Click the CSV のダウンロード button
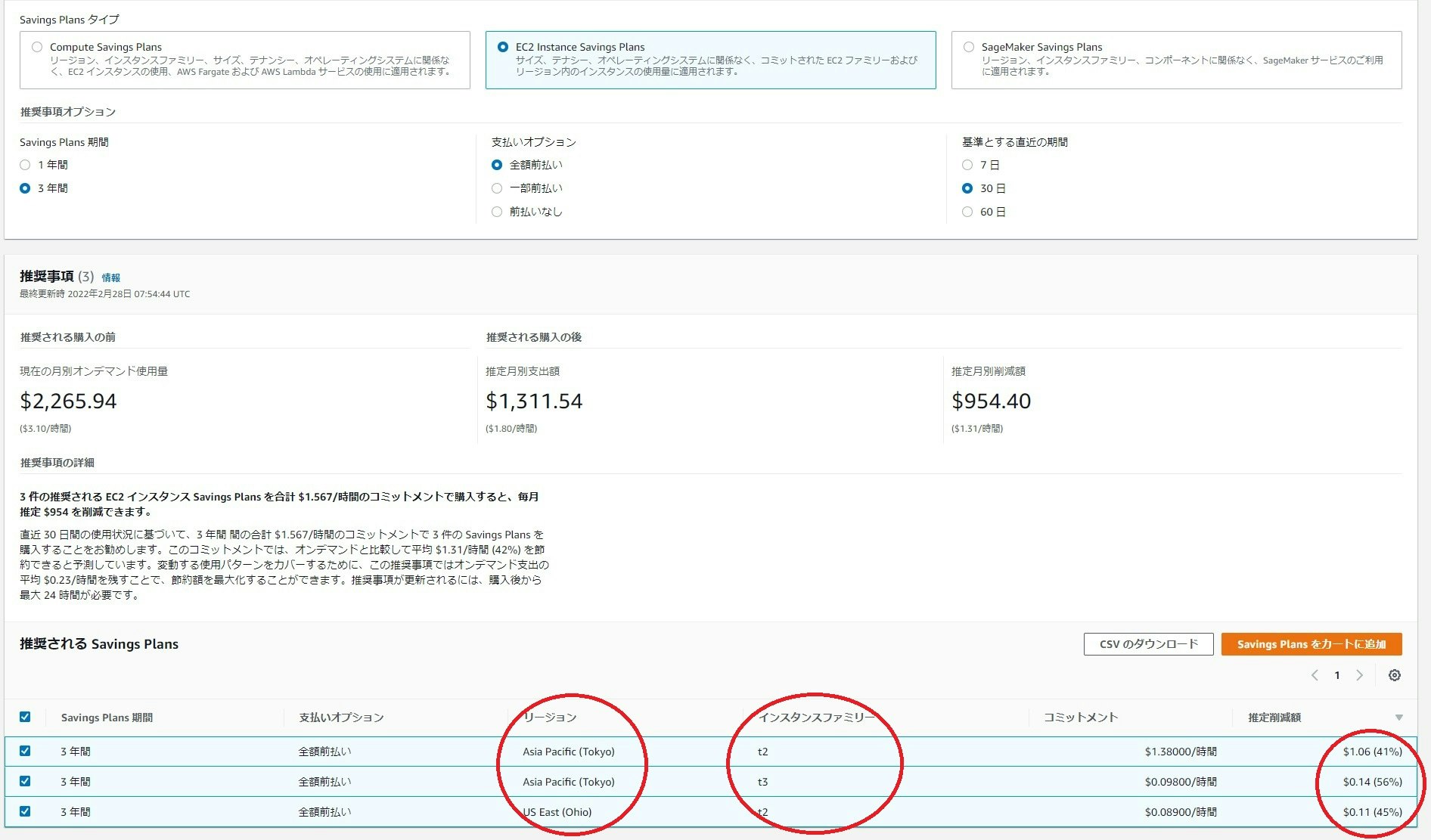 point(1148,644)
